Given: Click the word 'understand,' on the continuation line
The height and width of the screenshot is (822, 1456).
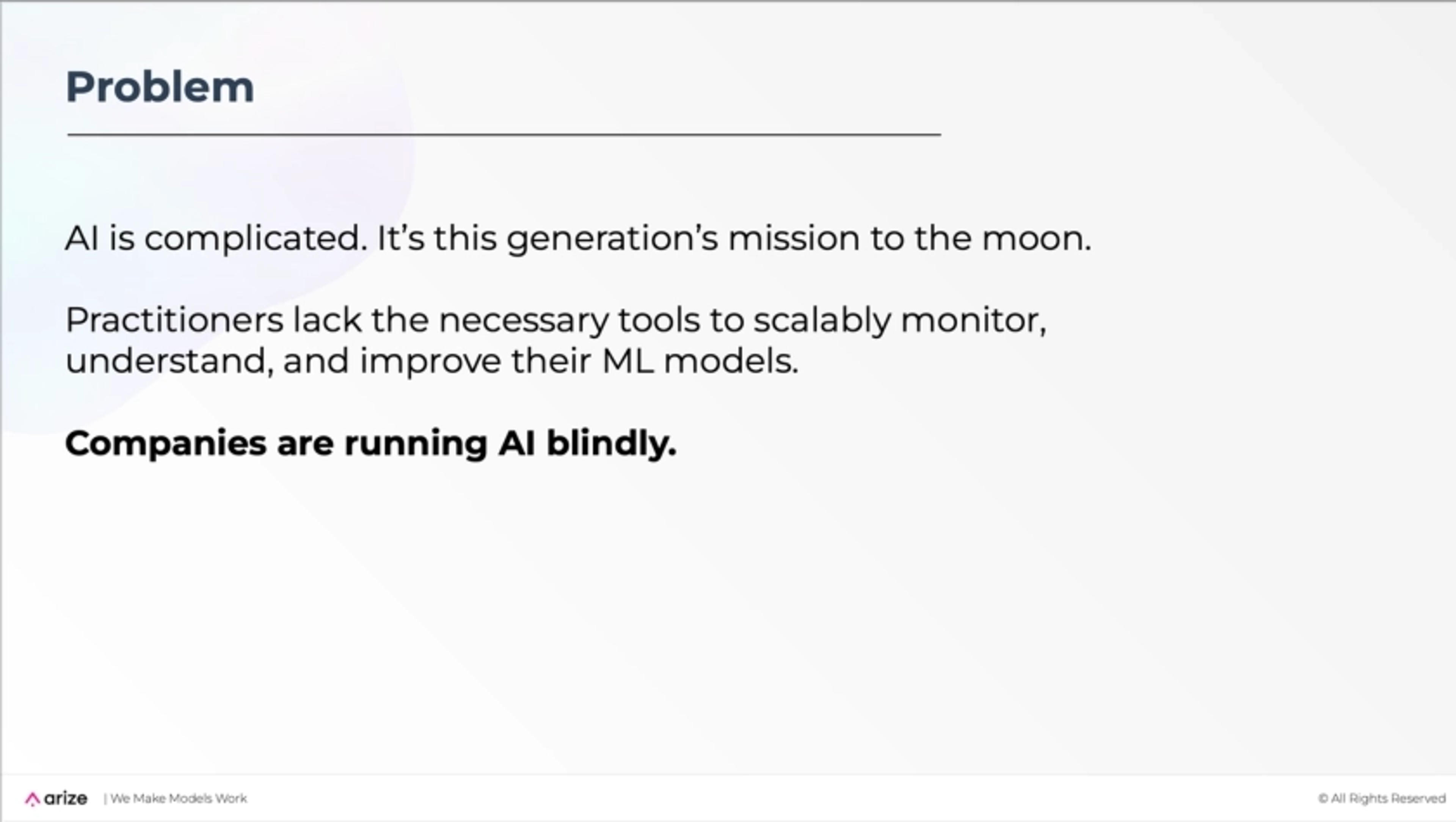Looking at the screenshot, I should tap(169, 361).
